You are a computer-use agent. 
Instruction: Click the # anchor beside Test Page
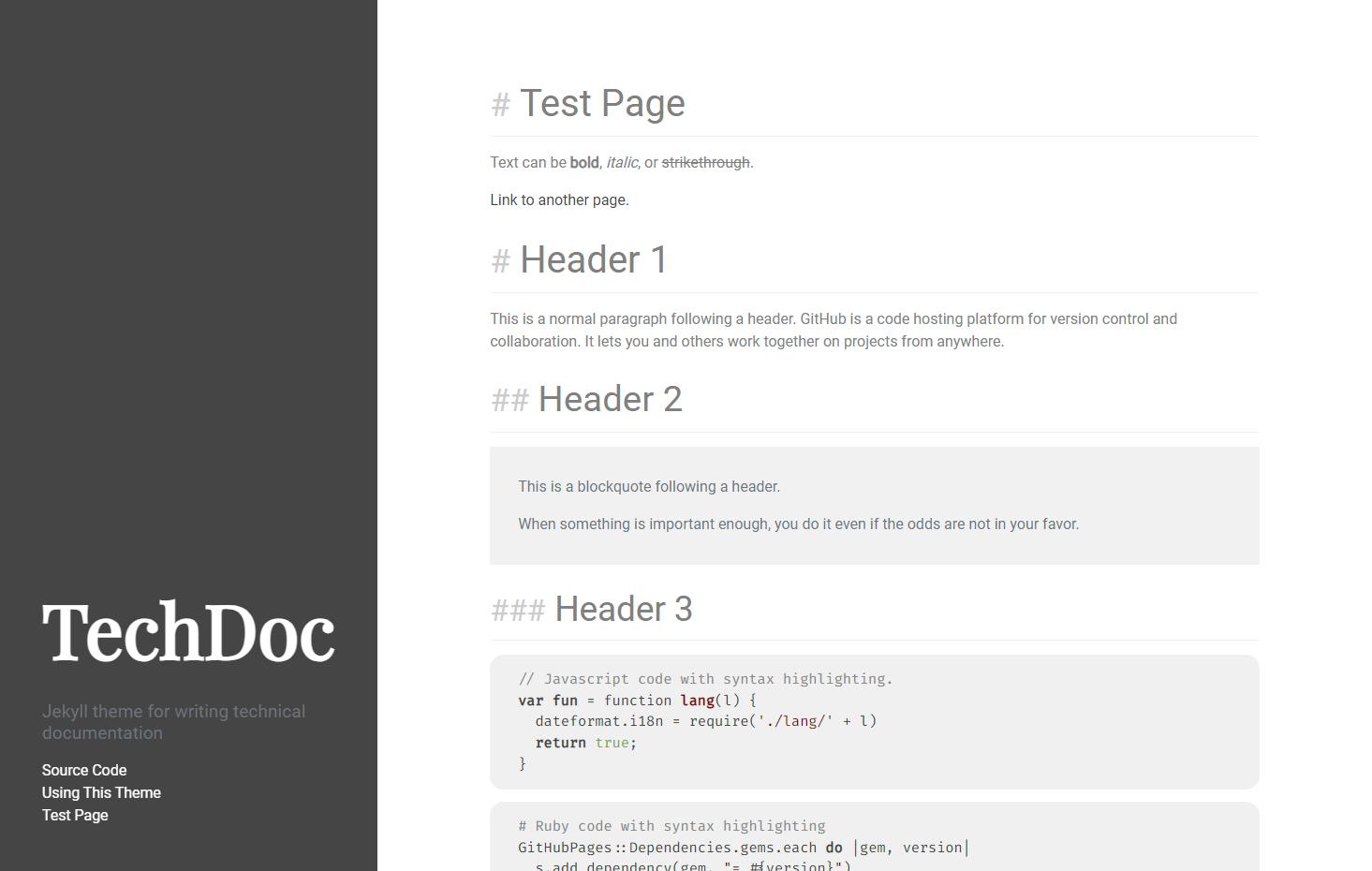[501, 105]
